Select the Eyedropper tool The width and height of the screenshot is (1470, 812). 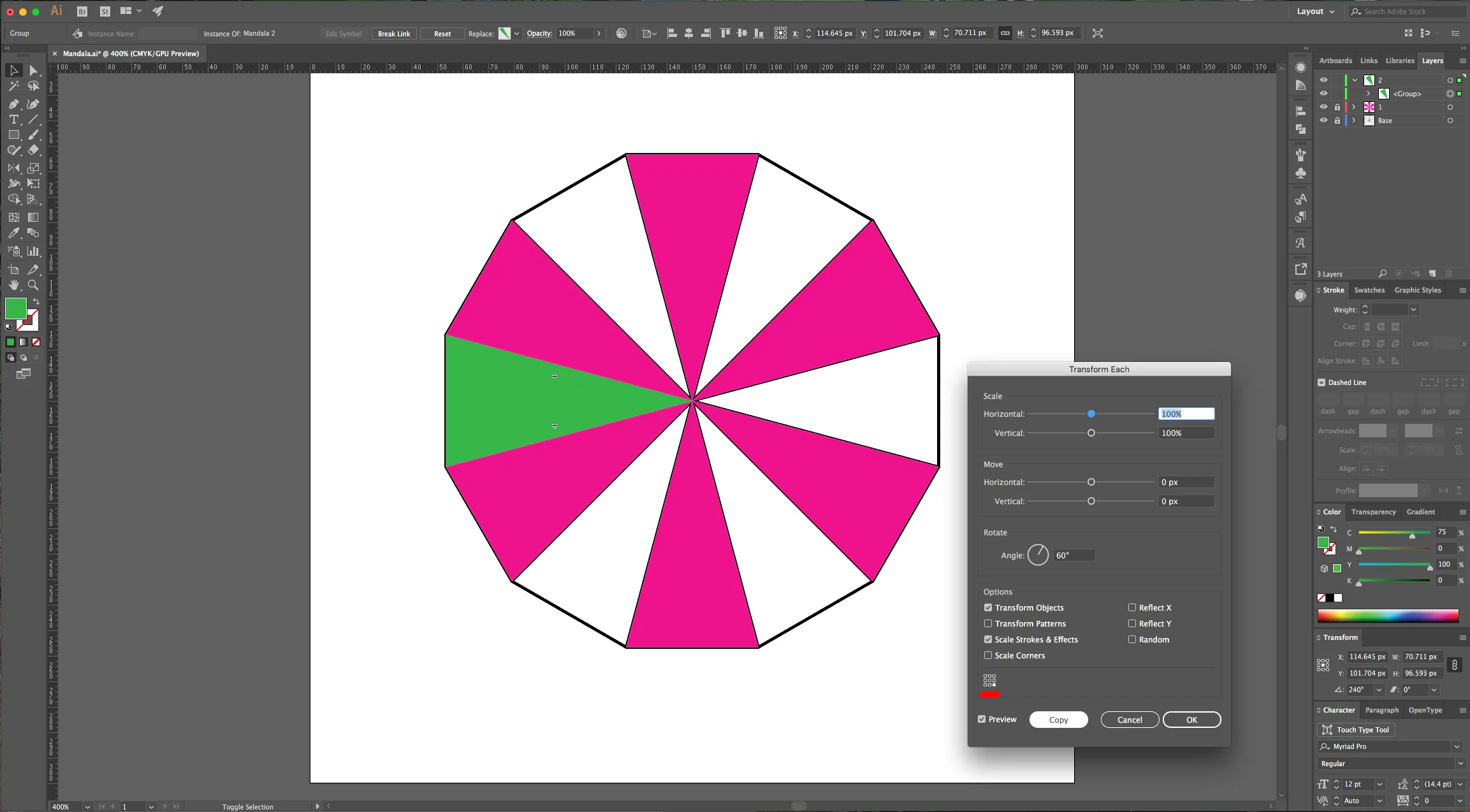pyautogui.click(x=13, y=233)
